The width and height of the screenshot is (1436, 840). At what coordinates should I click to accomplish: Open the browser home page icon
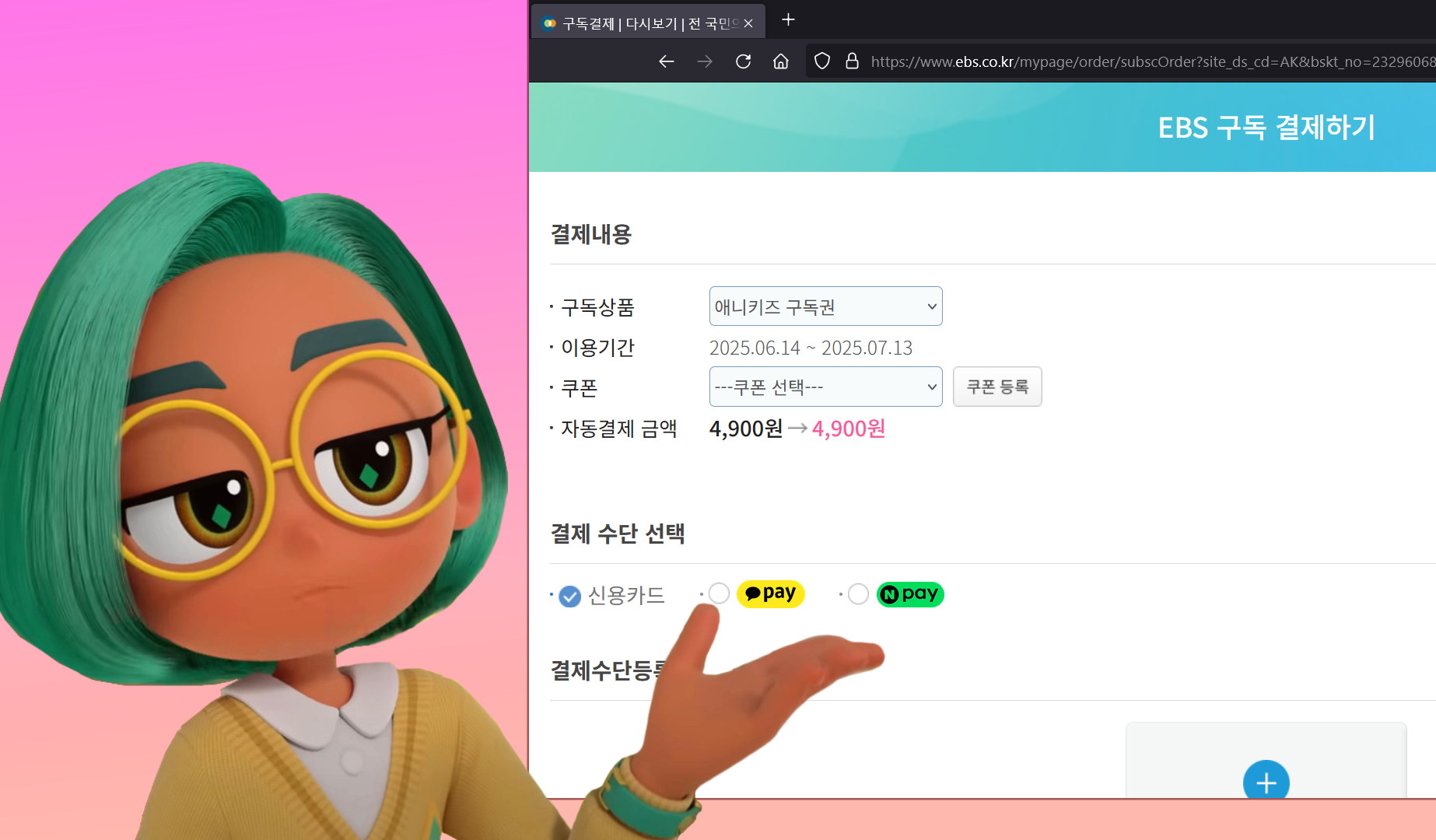pos(781,61)
